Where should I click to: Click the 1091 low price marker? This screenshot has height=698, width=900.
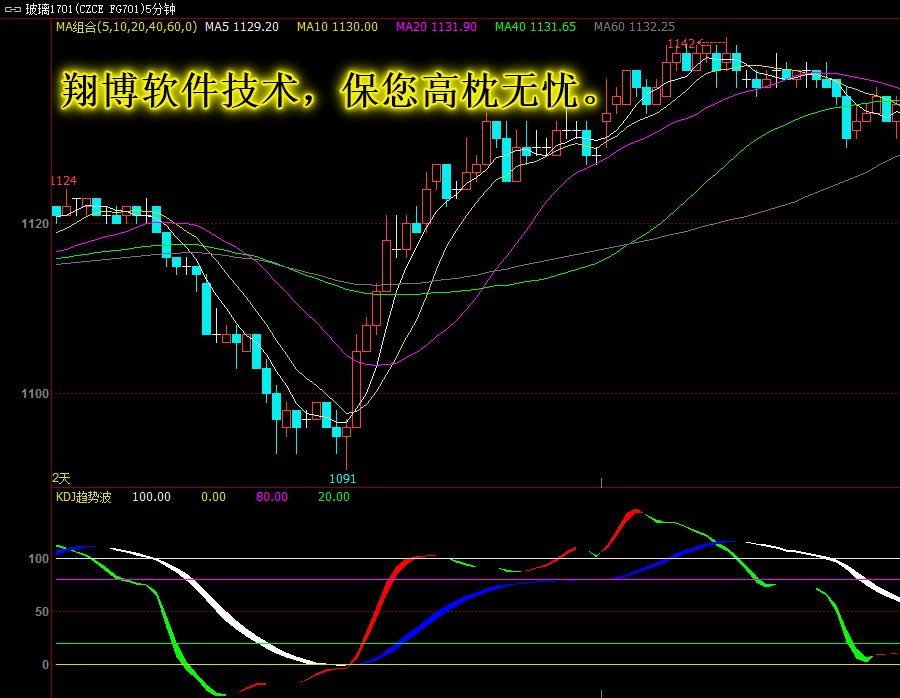(x=343, y=479)
